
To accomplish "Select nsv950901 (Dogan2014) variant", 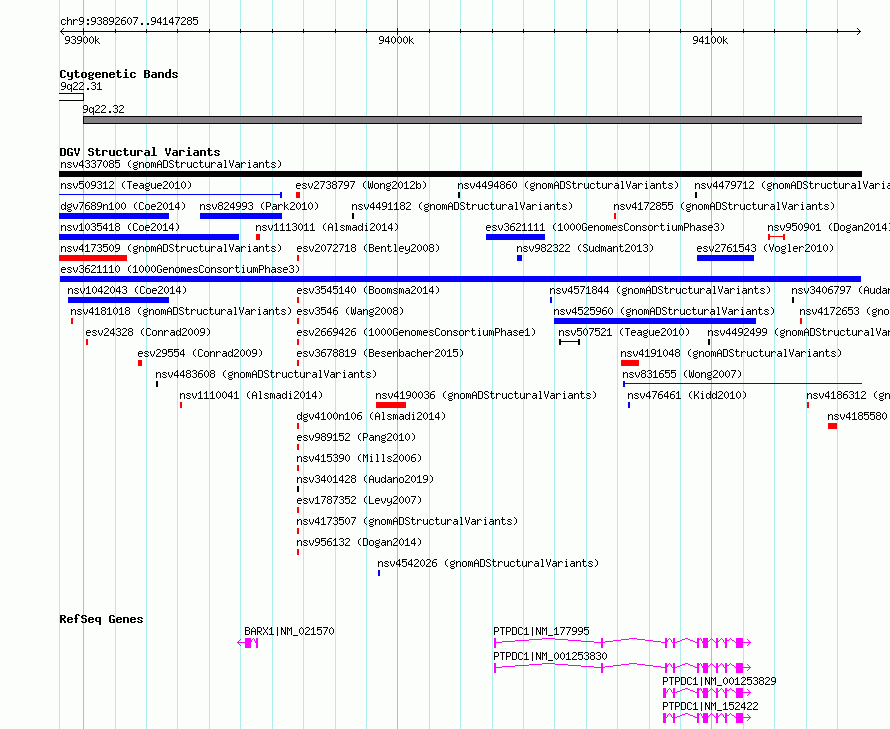I will 829,228.
